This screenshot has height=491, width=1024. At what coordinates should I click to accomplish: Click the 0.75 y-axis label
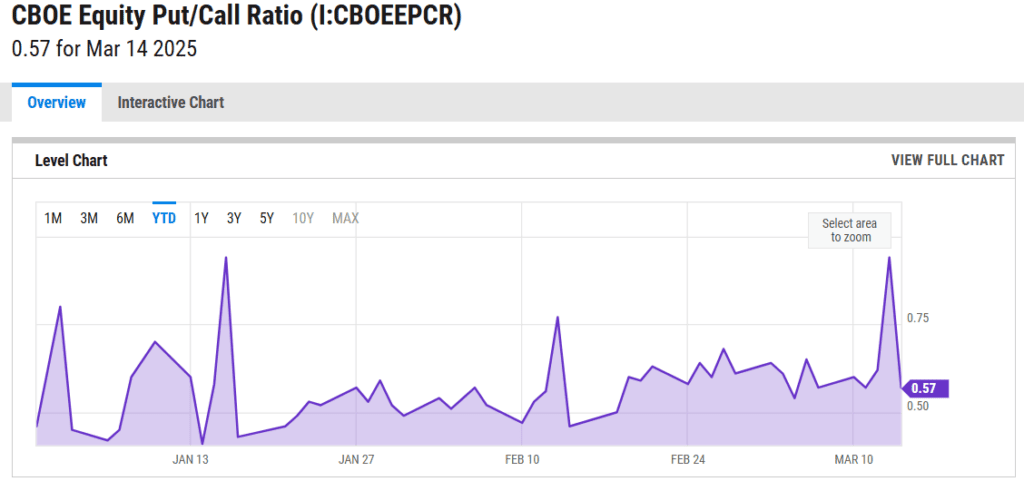[x=918, y=318]
